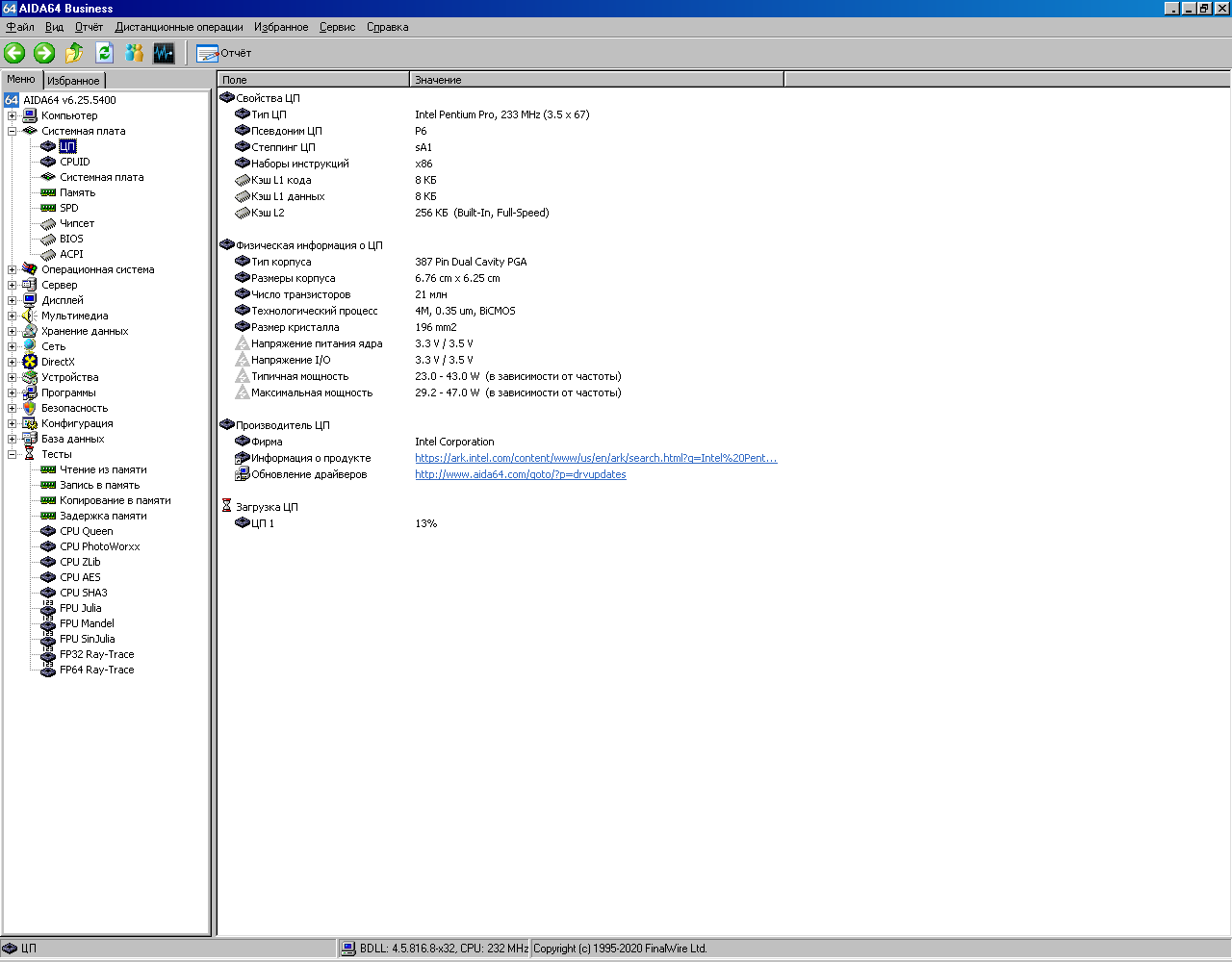Open the ark.intel.com product info link
The height and width of the screenshot is (962, 1232).
click(596, 458)
